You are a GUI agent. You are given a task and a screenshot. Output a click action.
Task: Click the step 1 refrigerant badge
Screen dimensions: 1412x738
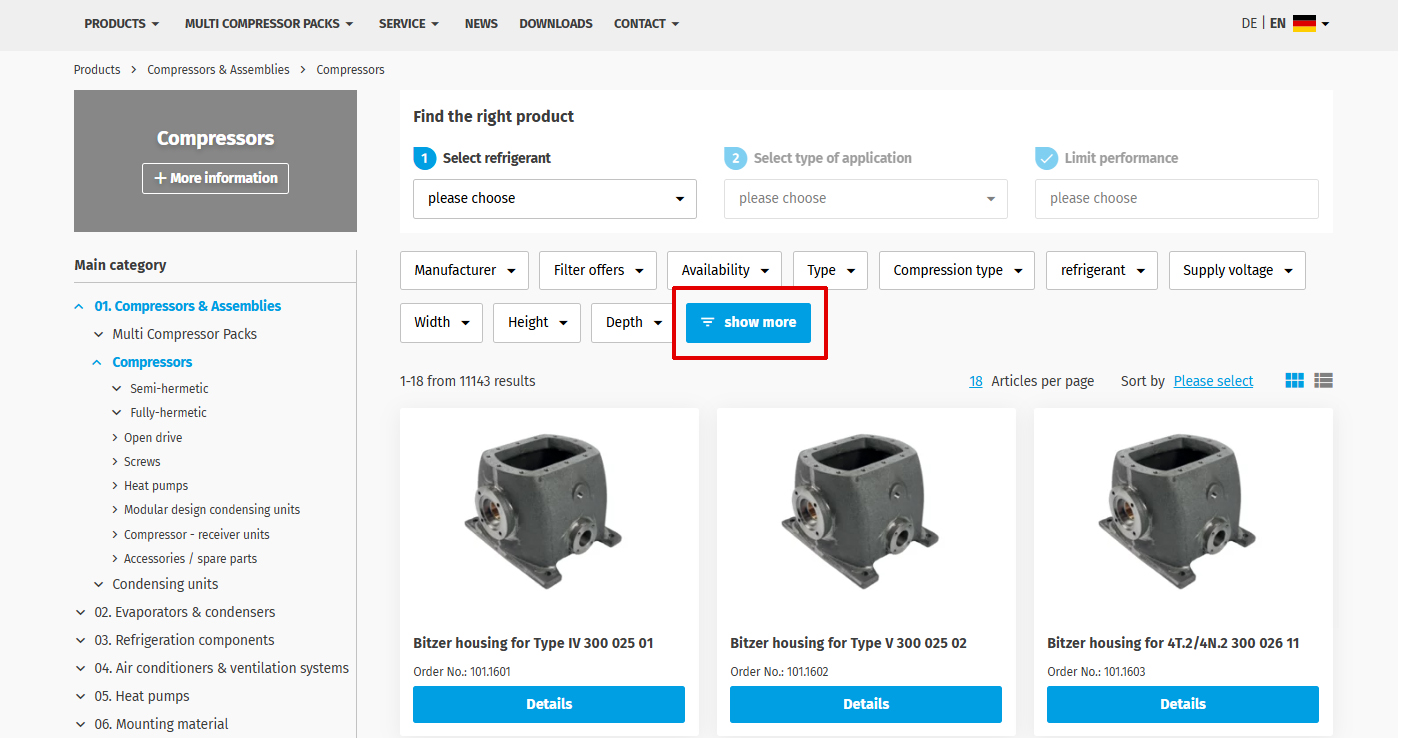[x=424, y=158]
